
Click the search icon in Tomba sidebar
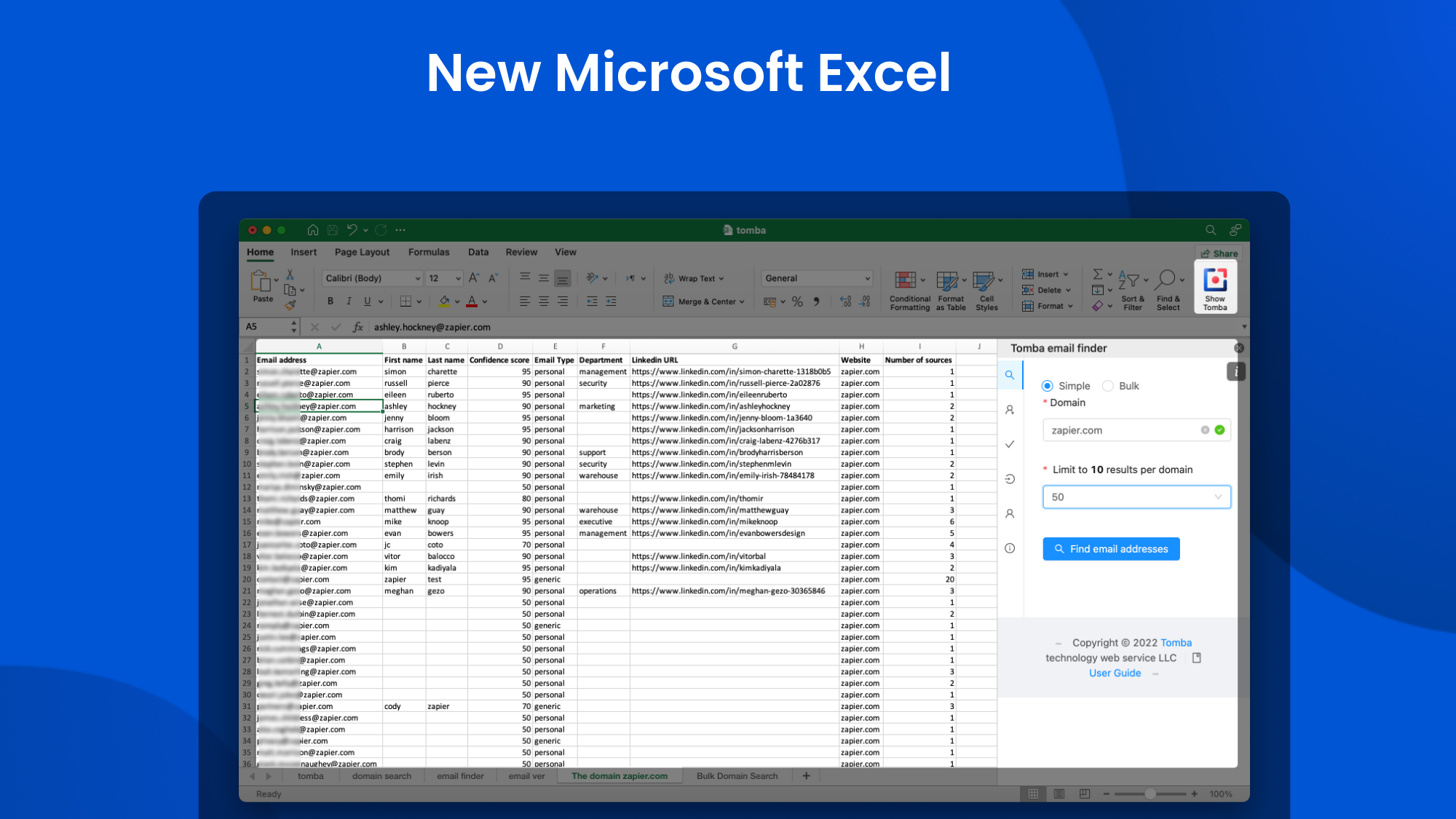point(1010,376)
